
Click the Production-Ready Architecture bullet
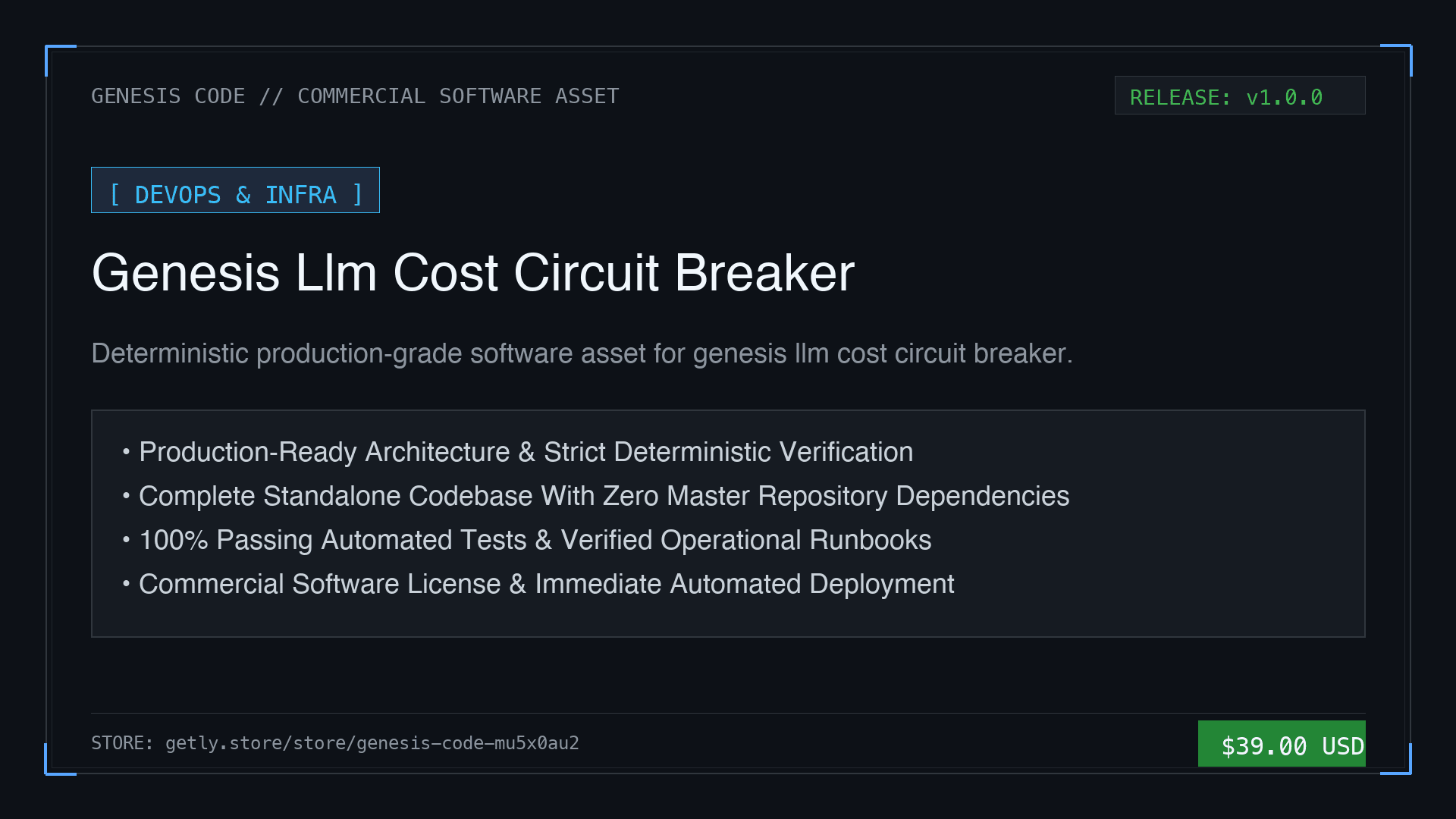click(526, 452)
